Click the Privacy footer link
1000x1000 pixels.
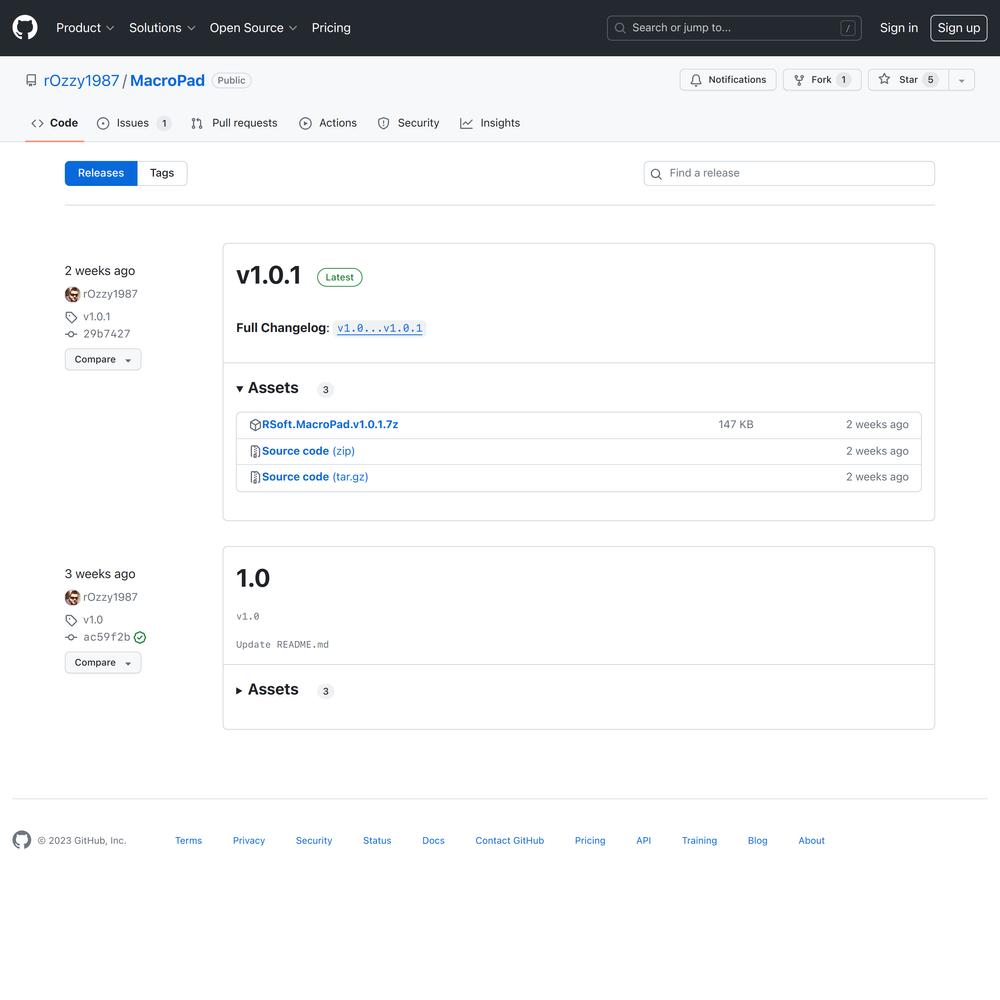(249, 841)
